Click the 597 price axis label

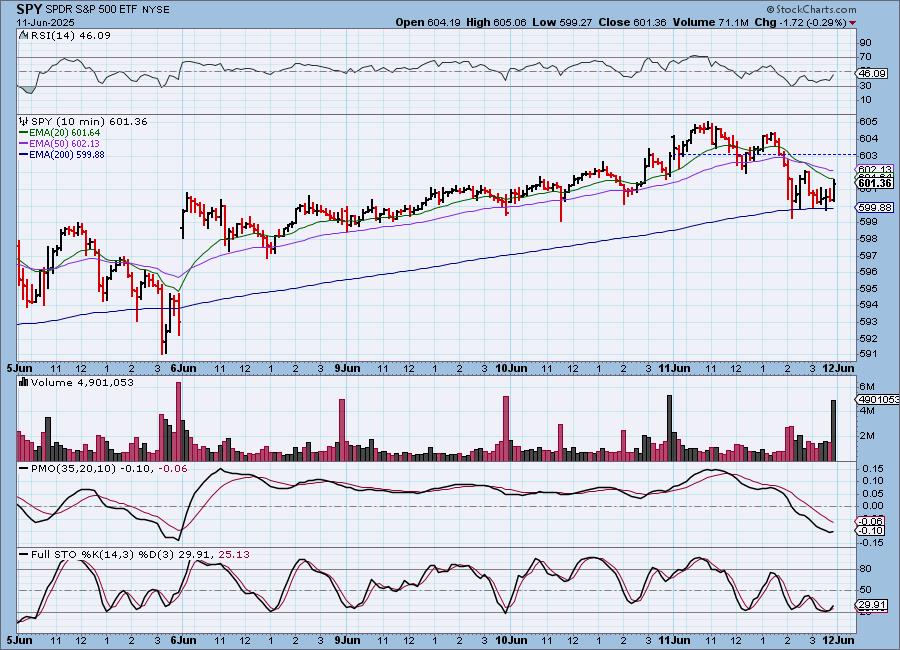(868, 255)
